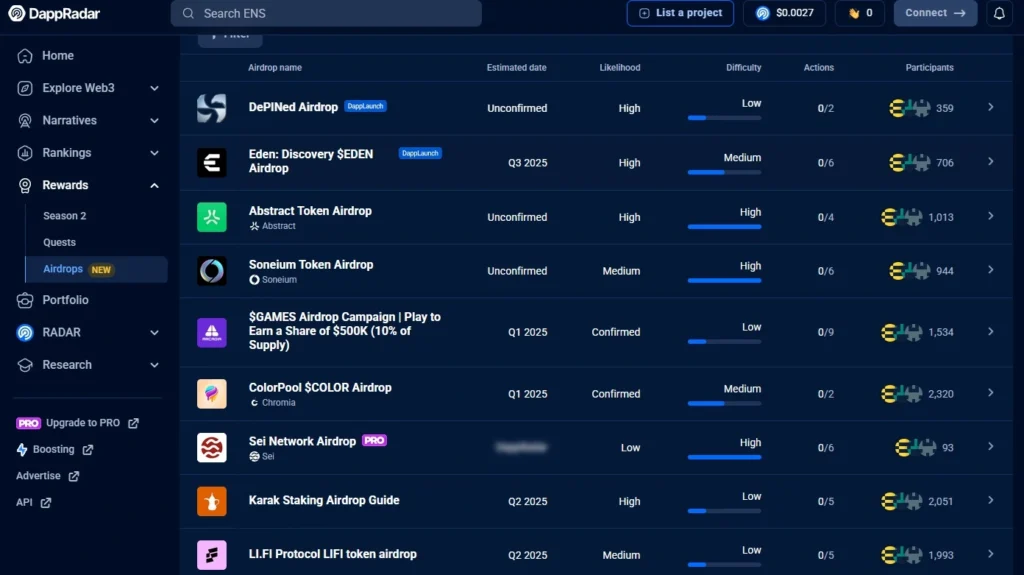Viewport: 1024px width, 575px height.
Task: Click the Sei Network Airdrop title
Action: [x=302, y=441]
